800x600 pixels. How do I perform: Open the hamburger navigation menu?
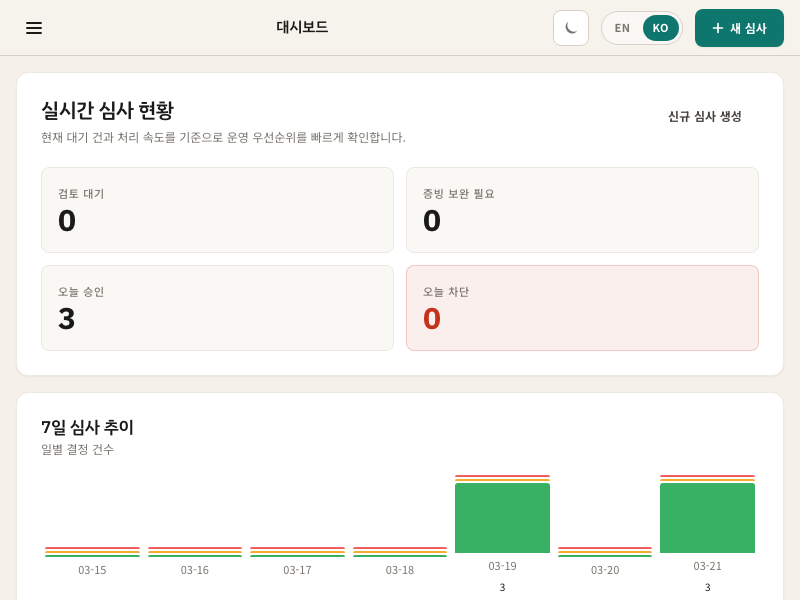tap(34, 28)
